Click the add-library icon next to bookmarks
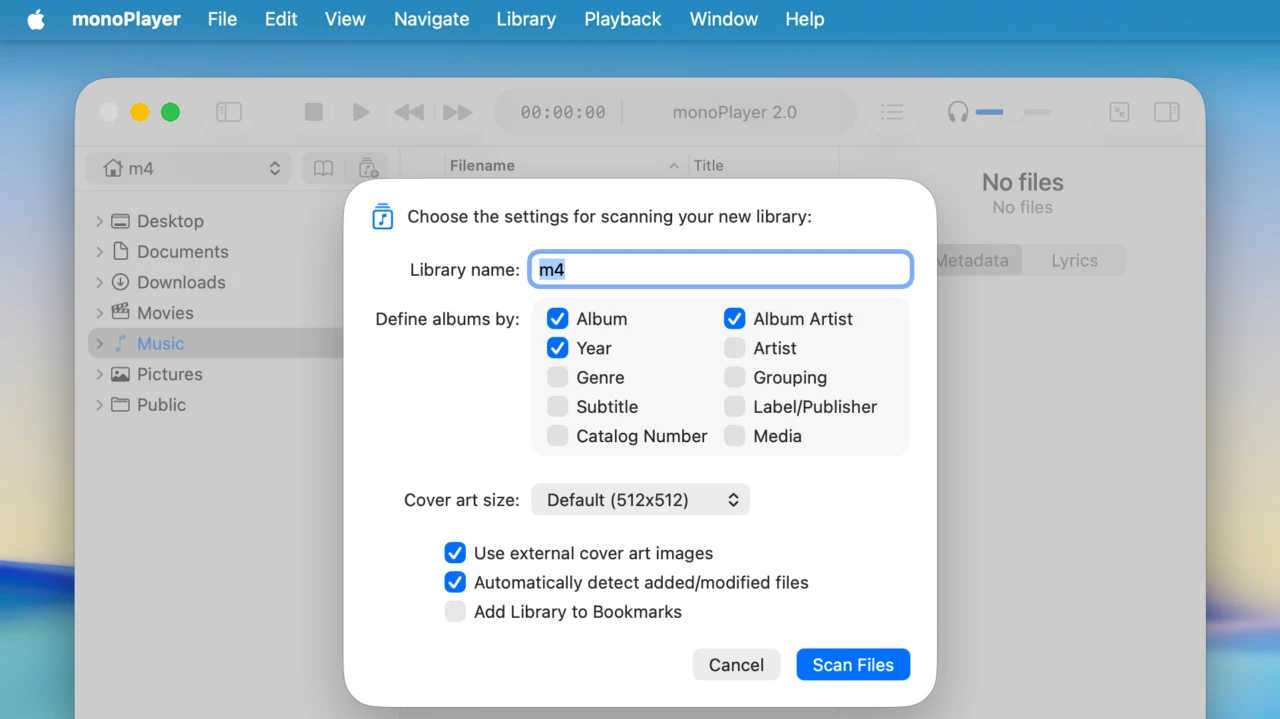The height and width of the screenshot is (719, 1280). coord(367,167)
